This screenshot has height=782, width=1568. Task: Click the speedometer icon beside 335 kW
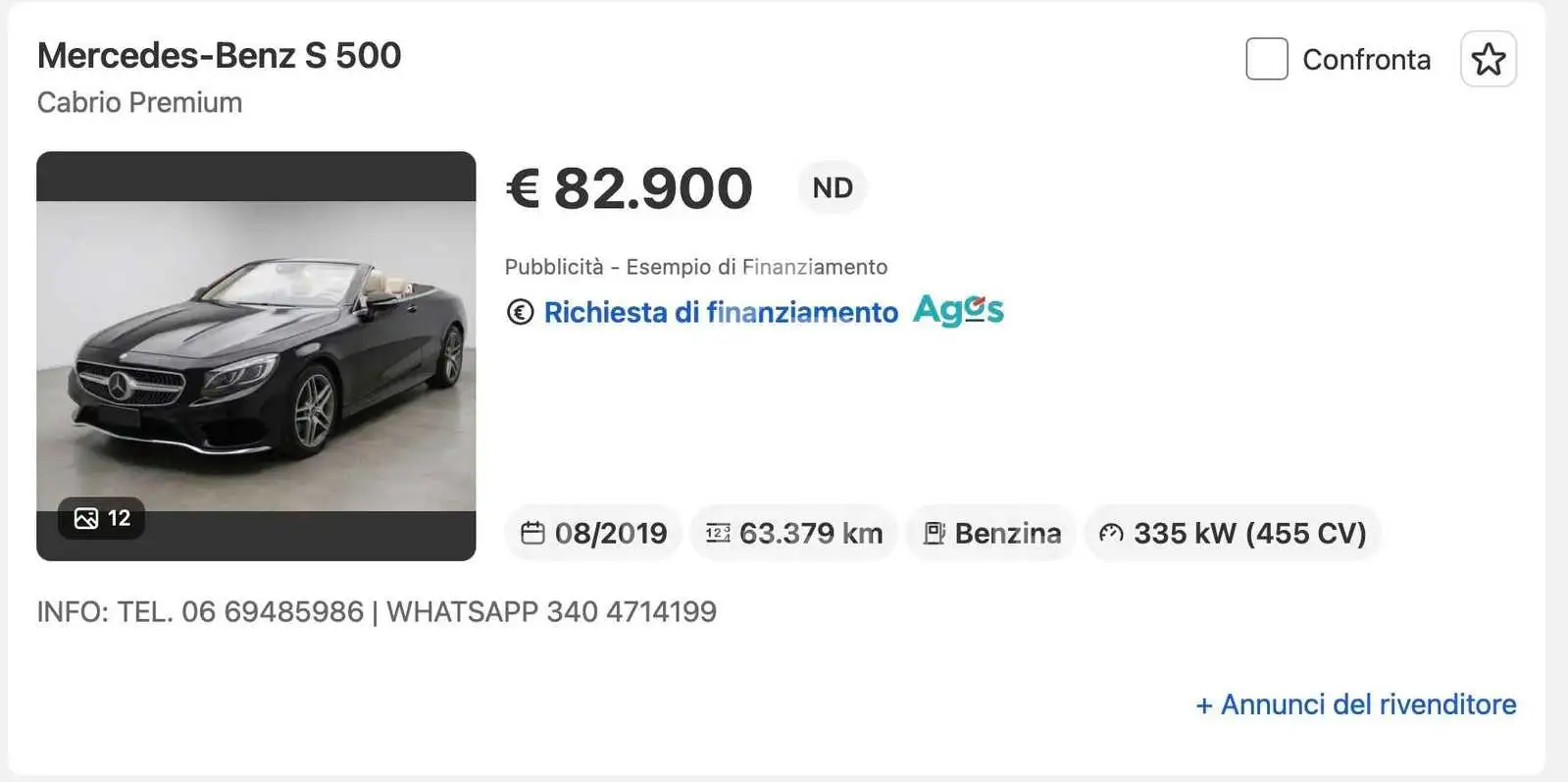(1111, 533)
